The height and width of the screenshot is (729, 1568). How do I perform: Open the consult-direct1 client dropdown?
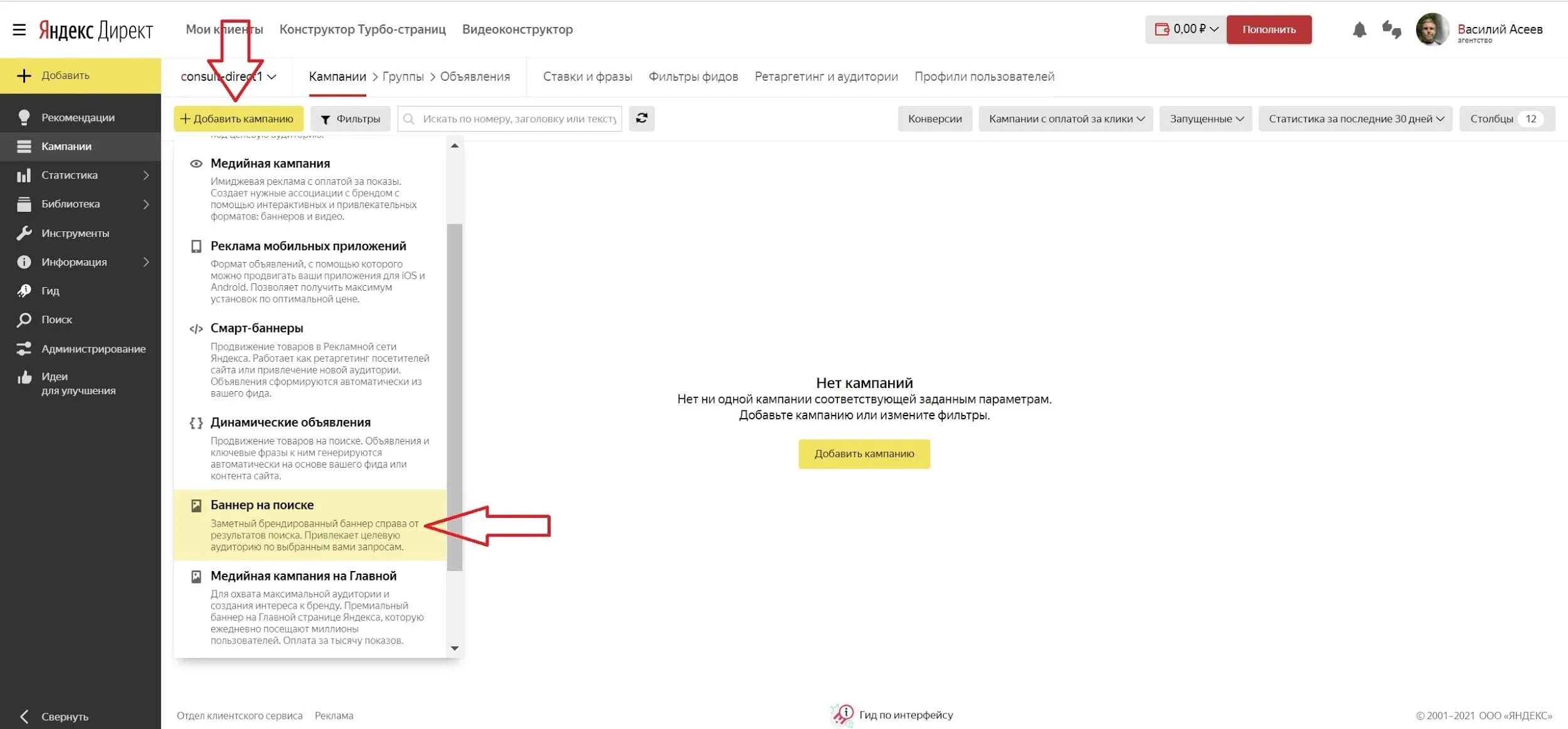click(228, 76)
